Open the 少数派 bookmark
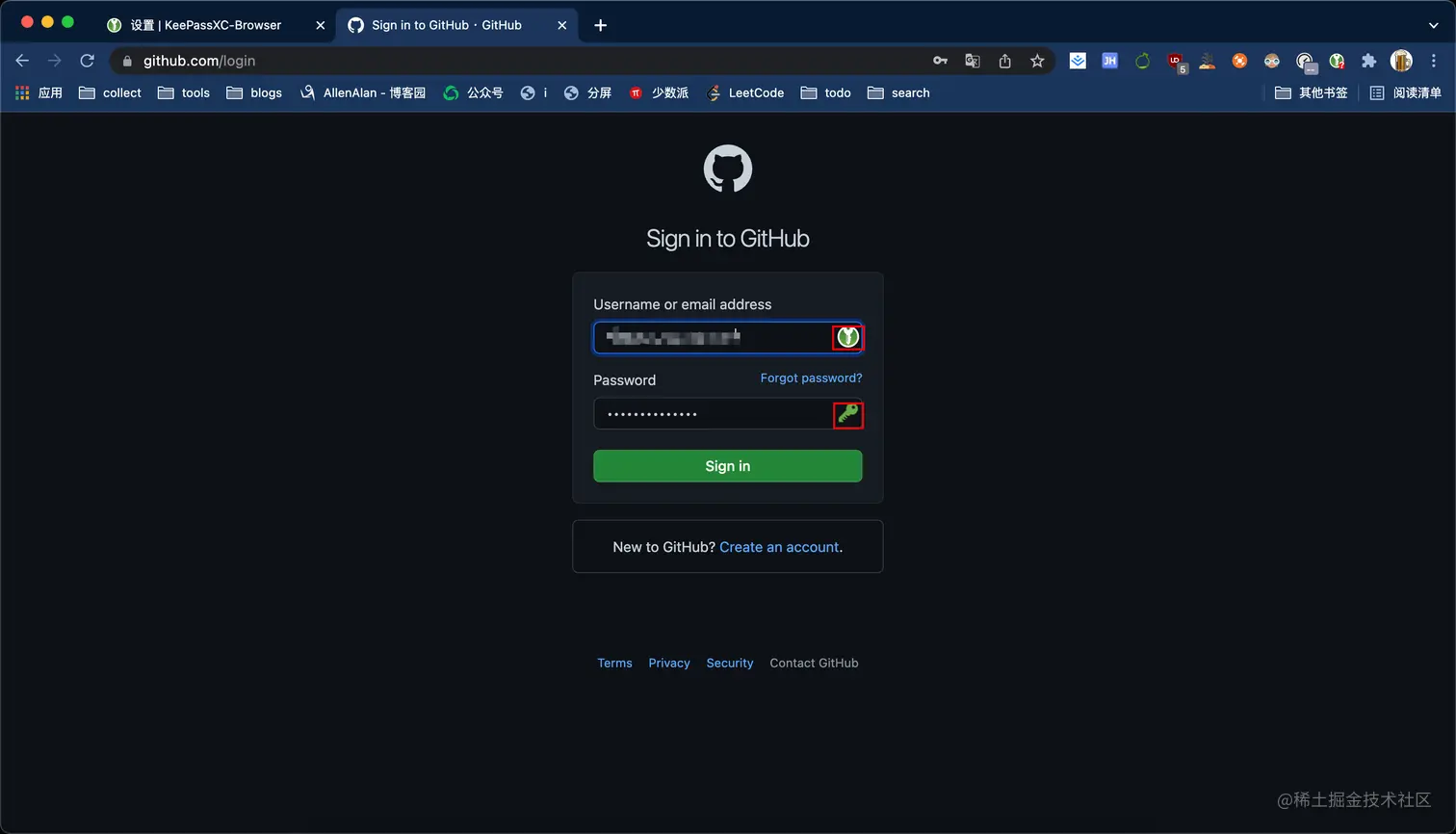This screenshot has width=1456, height=834. (x=659, y=93)
